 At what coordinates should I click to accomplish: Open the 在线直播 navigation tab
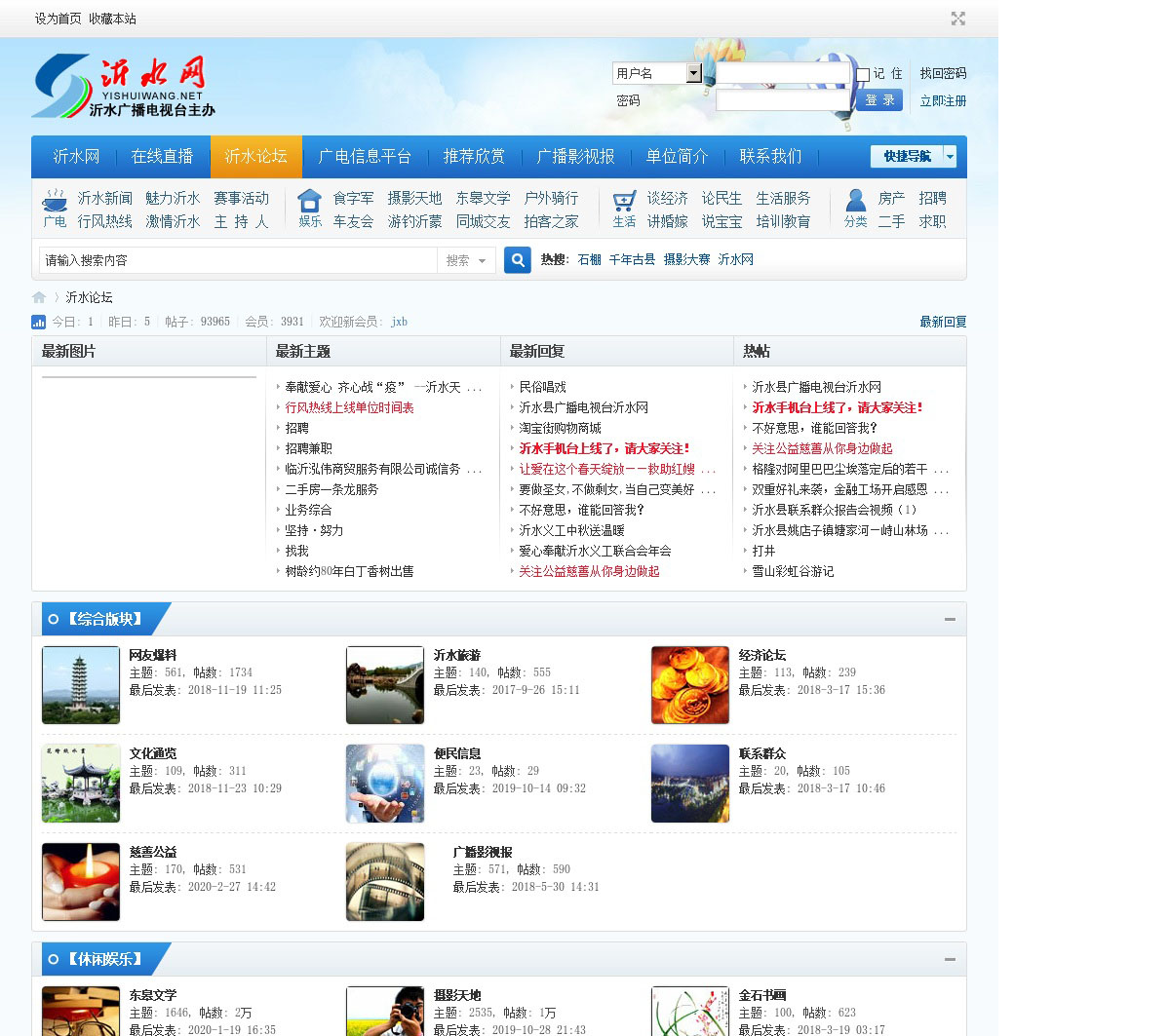point(162,157)
